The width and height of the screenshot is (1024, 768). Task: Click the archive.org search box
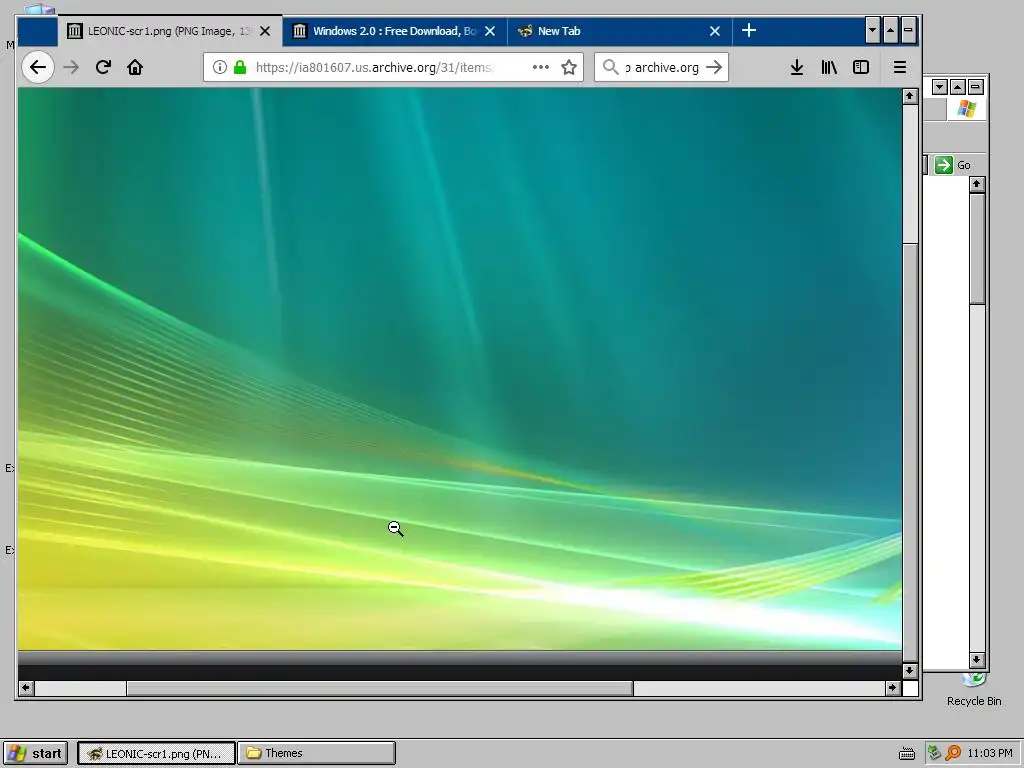pos(661,67)
